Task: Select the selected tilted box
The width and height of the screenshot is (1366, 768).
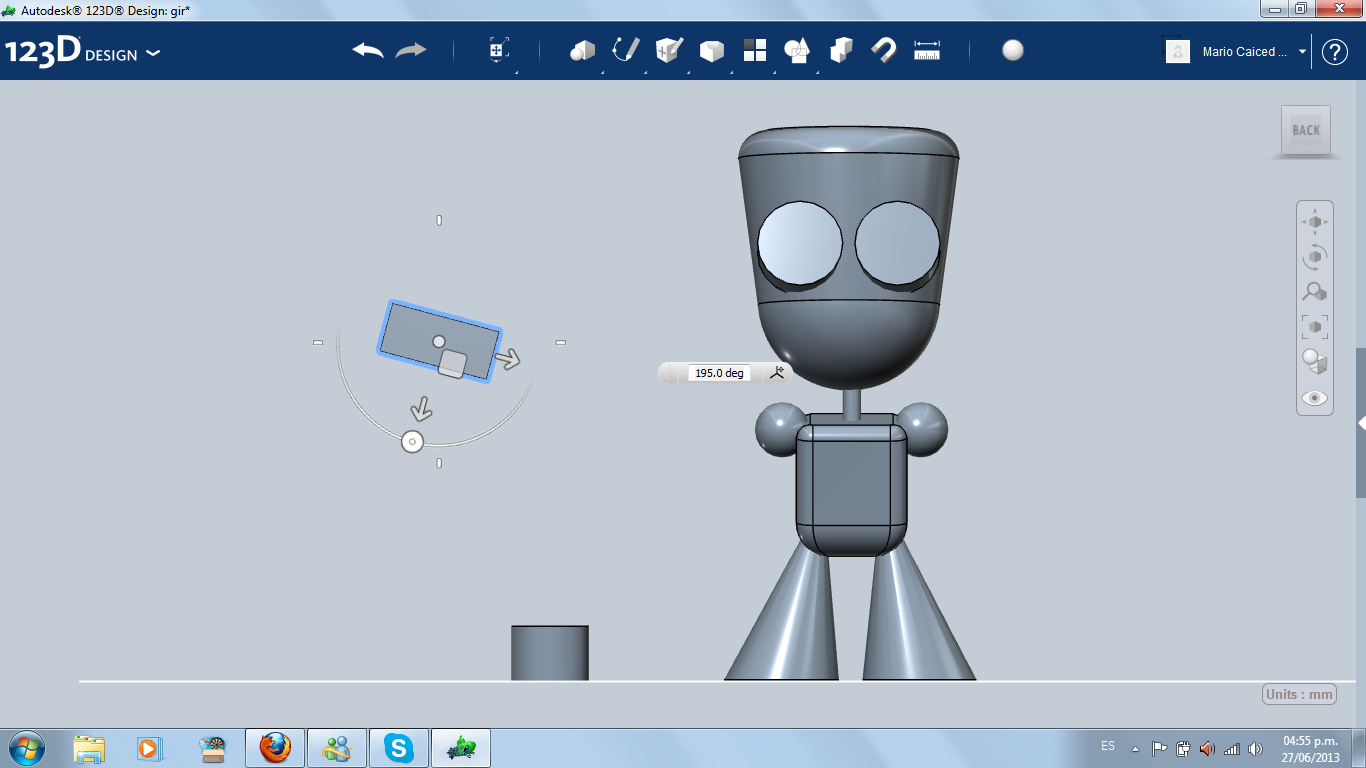Action: (x=440, y=342)
